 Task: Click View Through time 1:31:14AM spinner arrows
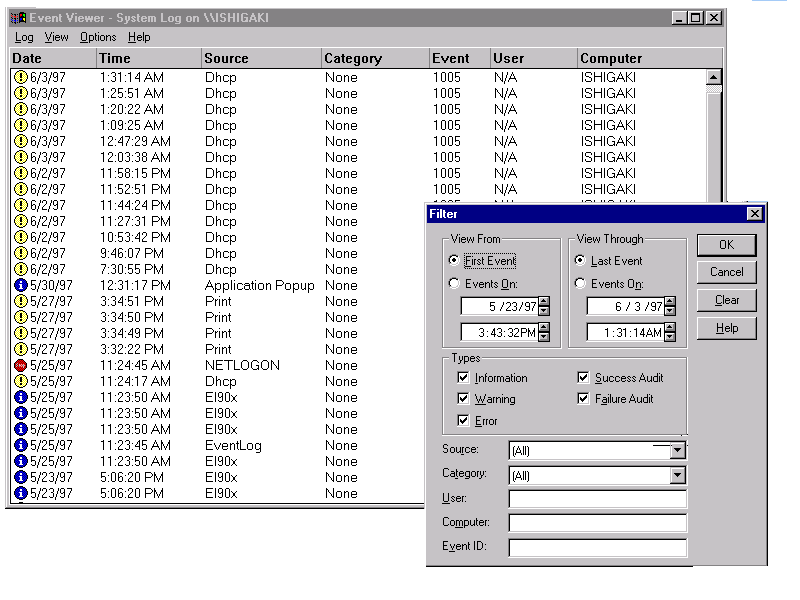(670, 332)
